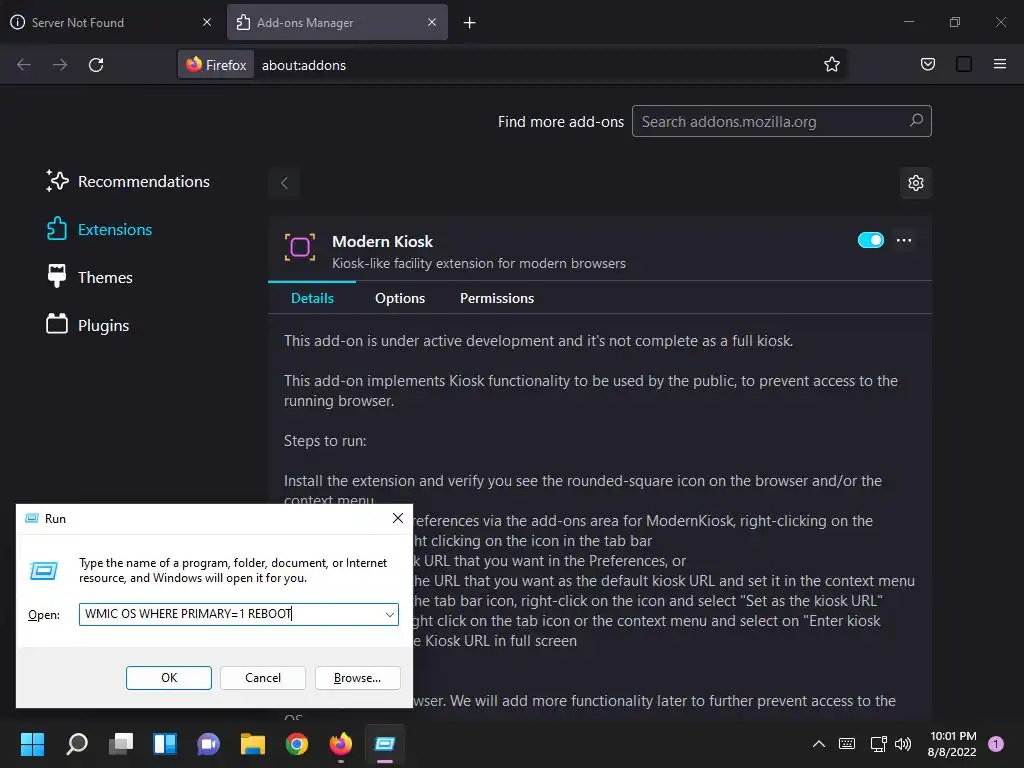Go back to the extensions list chevron
The image size is (1024, 768).
[284, 183]
